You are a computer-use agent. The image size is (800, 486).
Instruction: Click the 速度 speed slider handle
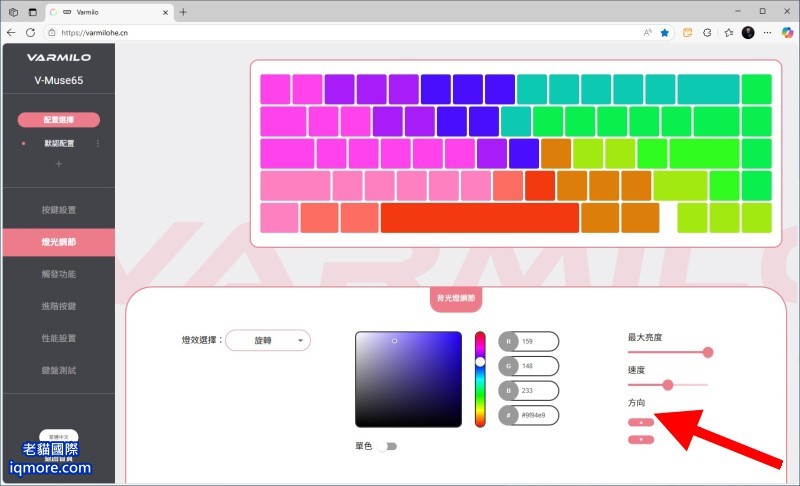tap(668, 385)
